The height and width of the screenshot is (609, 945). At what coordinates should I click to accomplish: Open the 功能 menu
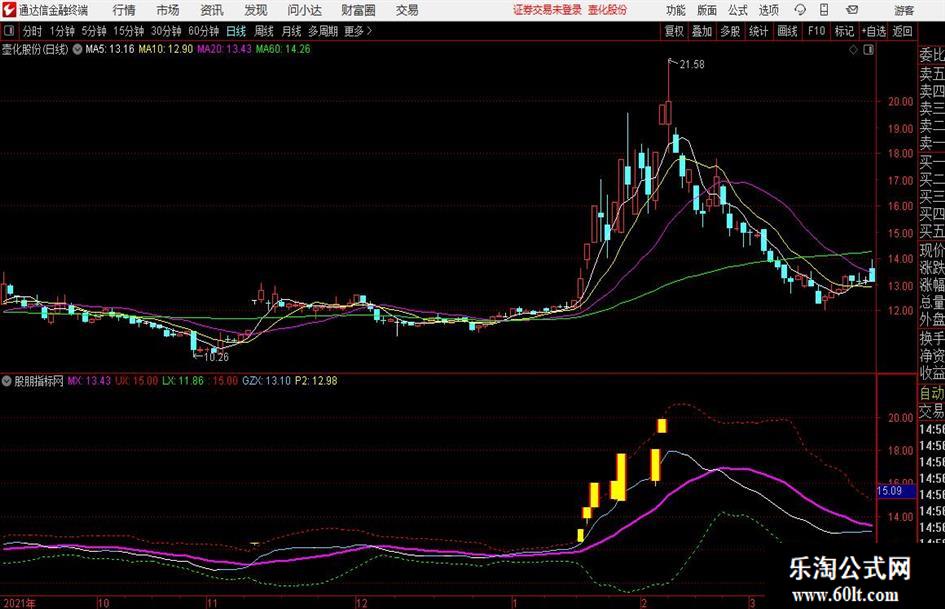click(676, 10)
